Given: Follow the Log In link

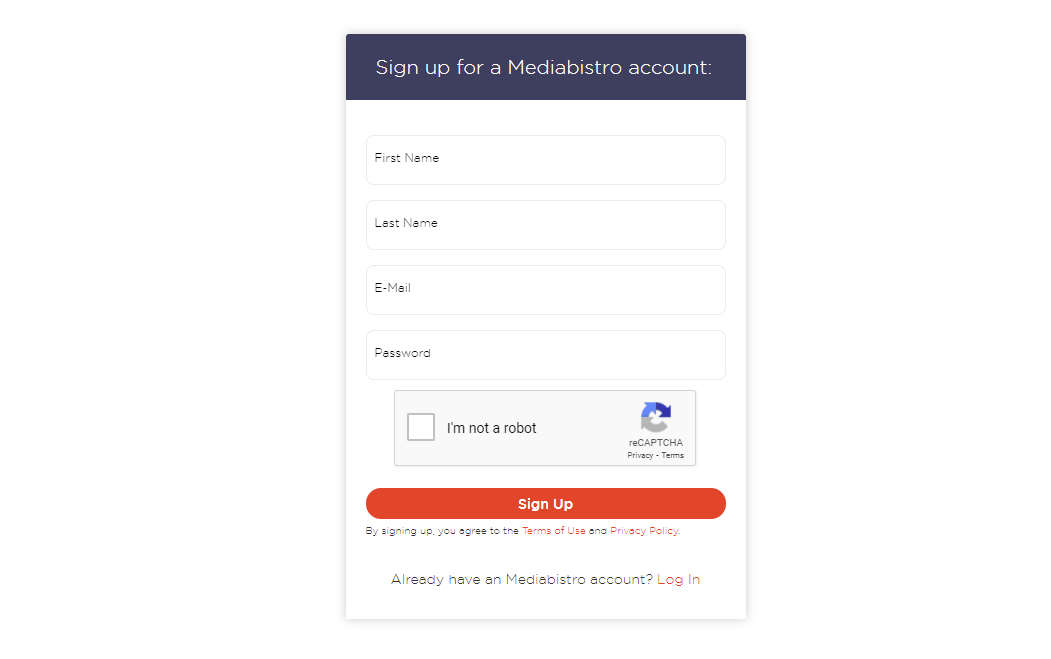Looking at the screenshot, I should pyautogui.click(x=678, y=579).
